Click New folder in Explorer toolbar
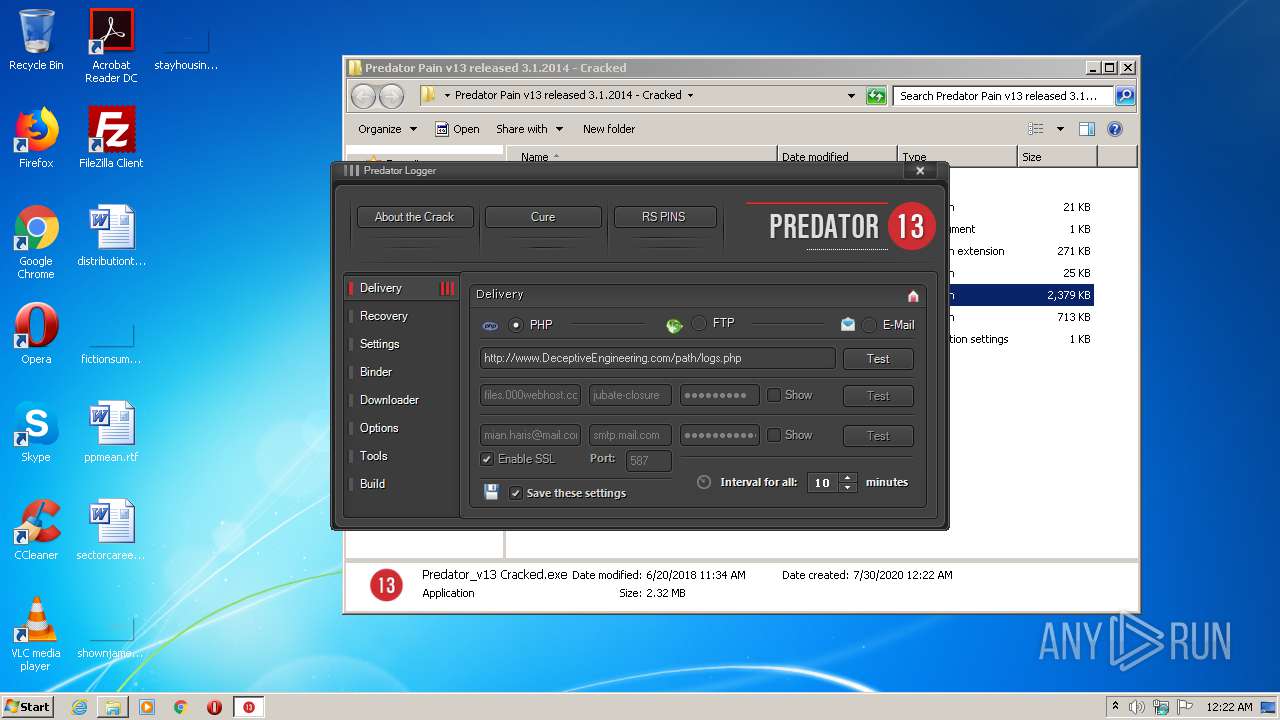Image resolution: width=1280 pixels, height=720 pixels. (609, 129)
